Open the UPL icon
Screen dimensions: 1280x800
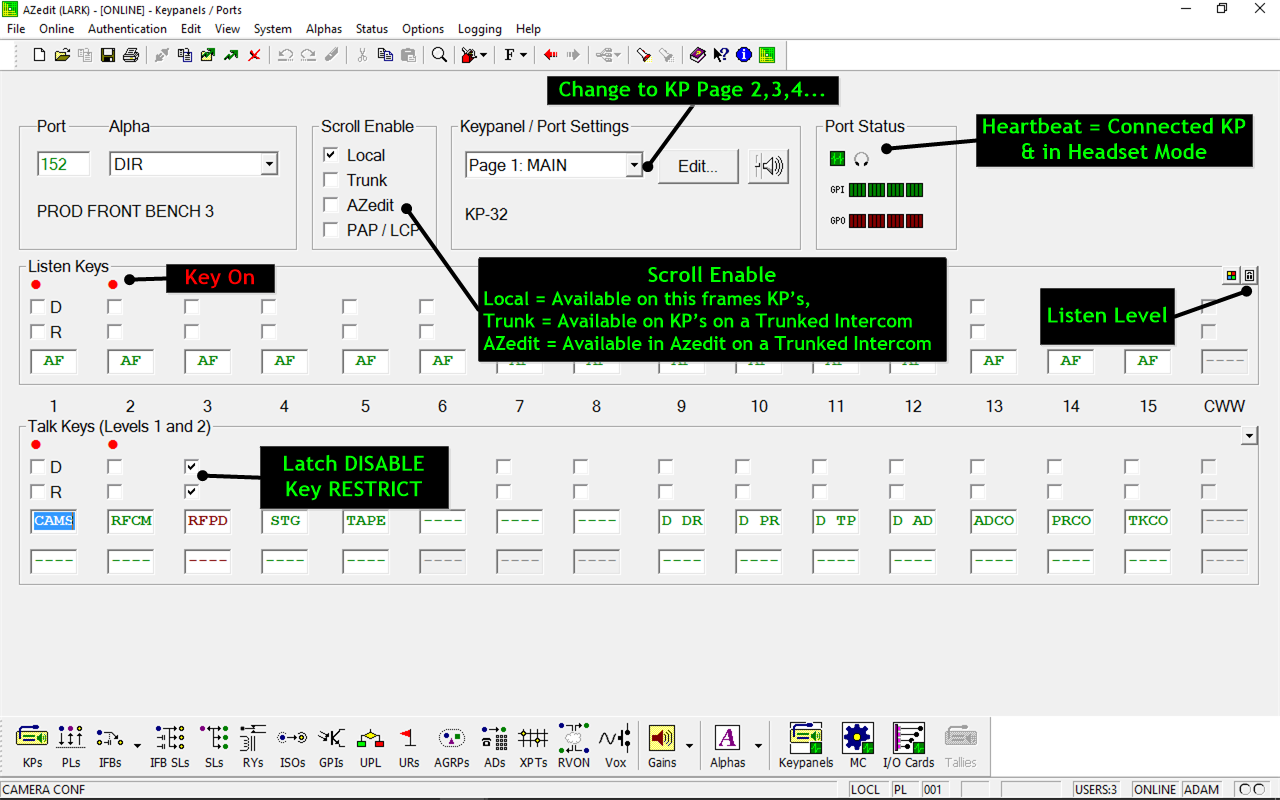(x=371, y=746)
